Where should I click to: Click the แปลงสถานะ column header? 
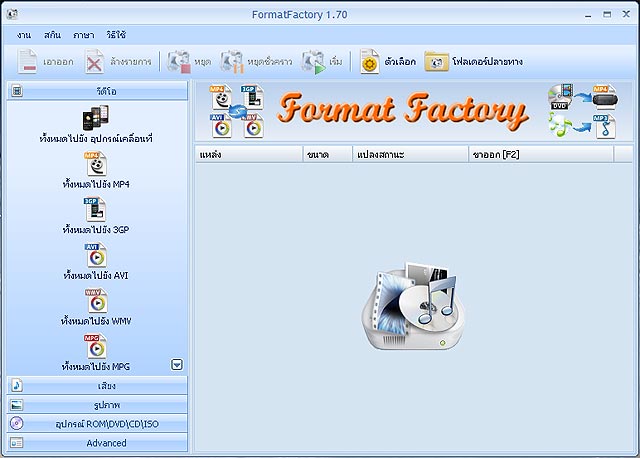(x=411, y=154)
